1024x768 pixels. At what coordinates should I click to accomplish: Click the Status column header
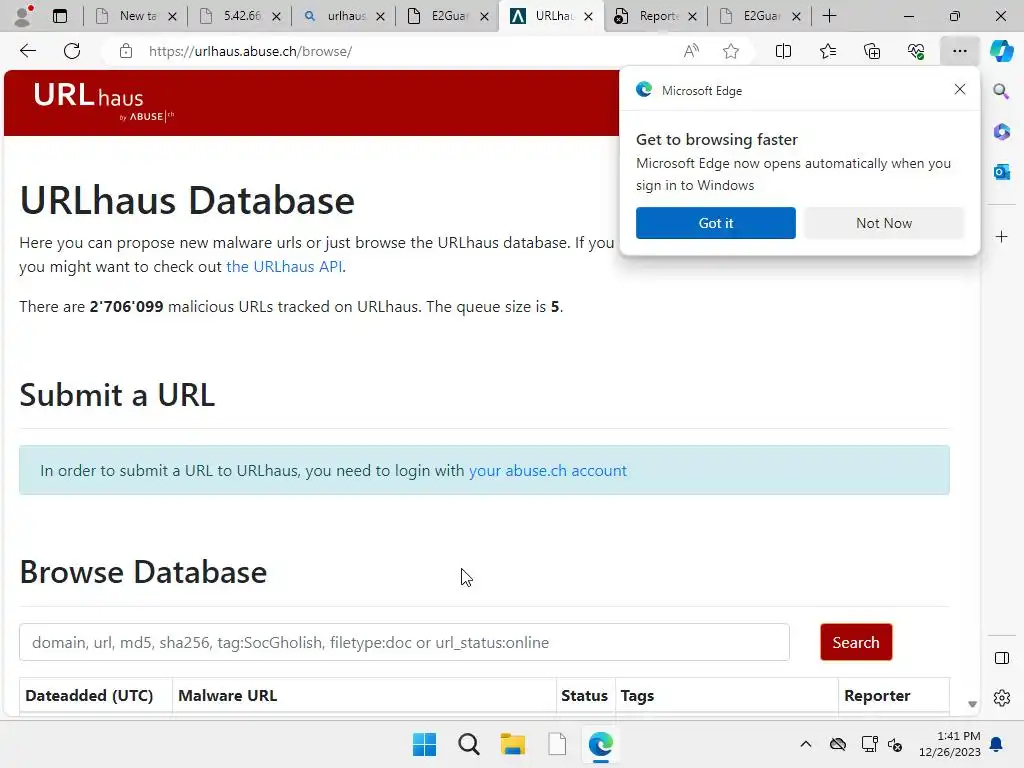click(x=584, y=696)
